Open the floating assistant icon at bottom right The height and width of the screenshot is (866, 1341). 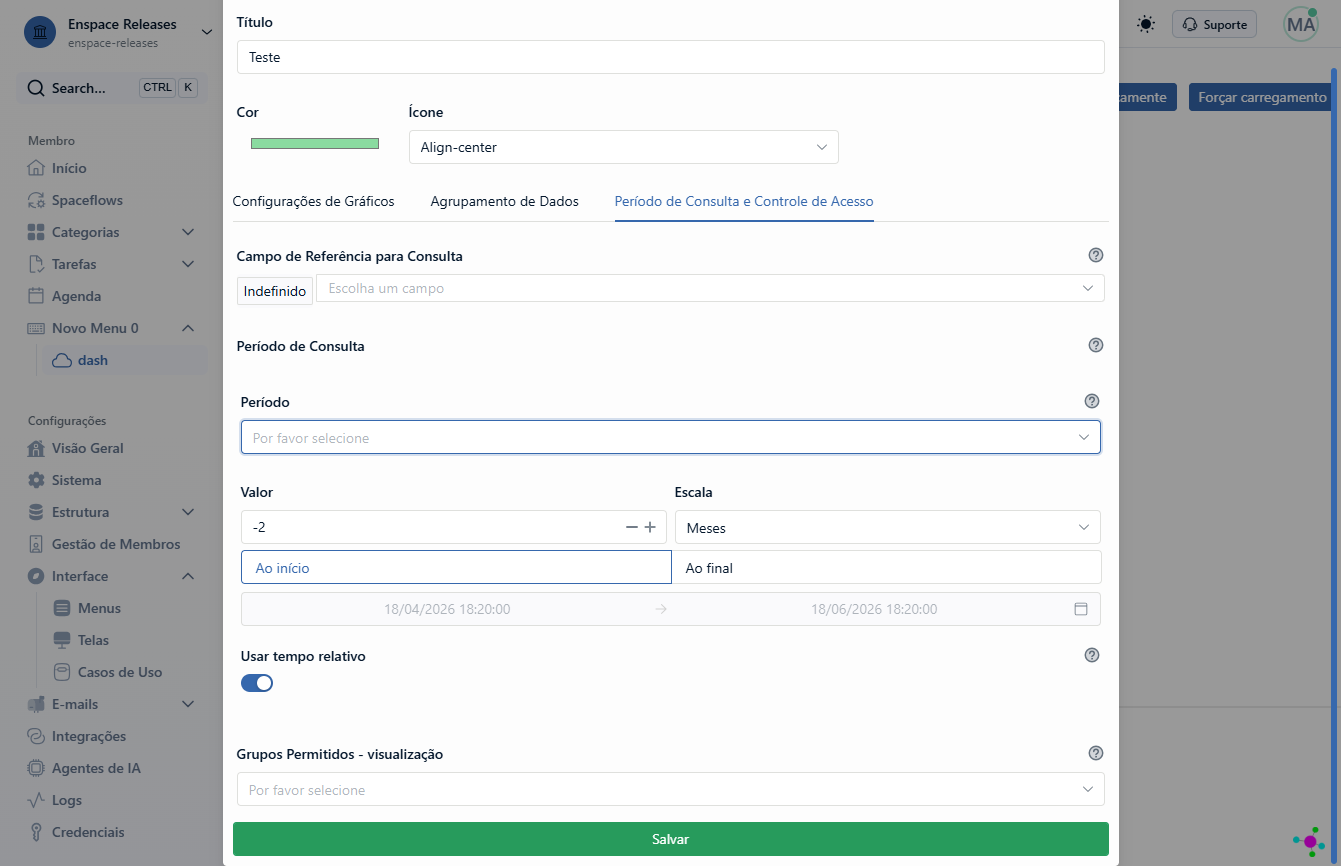click(1308, 842)
